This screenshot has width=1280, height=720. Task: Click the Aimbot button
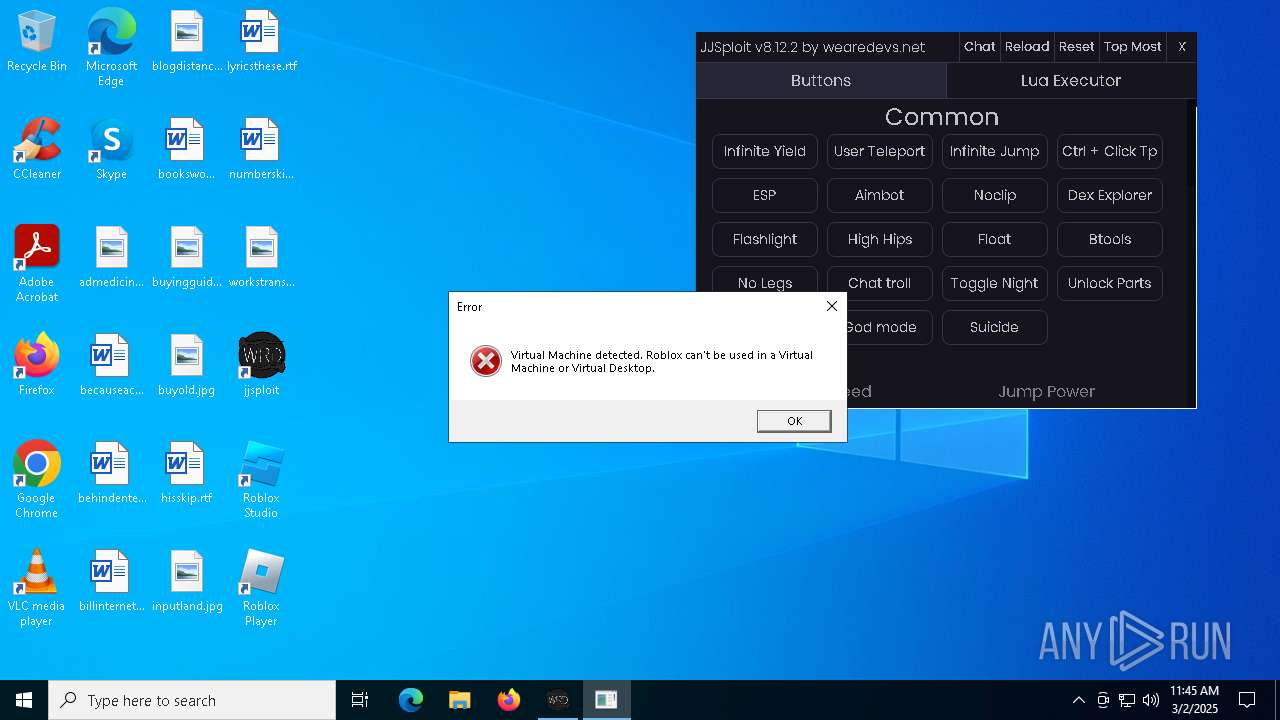(x=880, y=195)
